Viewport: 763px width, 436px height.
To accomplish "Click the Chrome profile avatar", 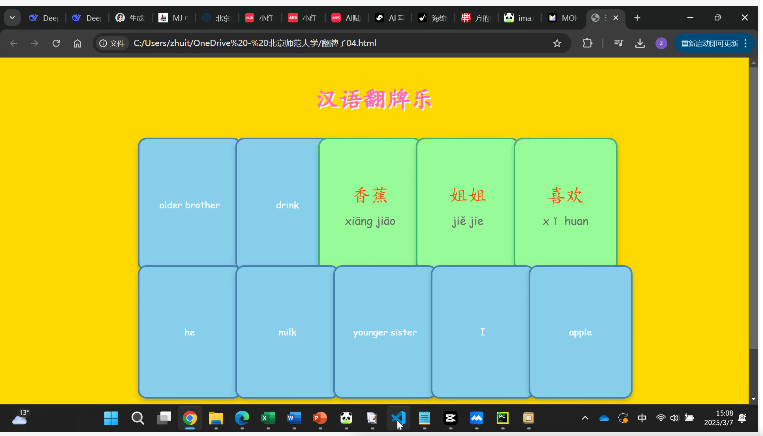I will point(661,43).
